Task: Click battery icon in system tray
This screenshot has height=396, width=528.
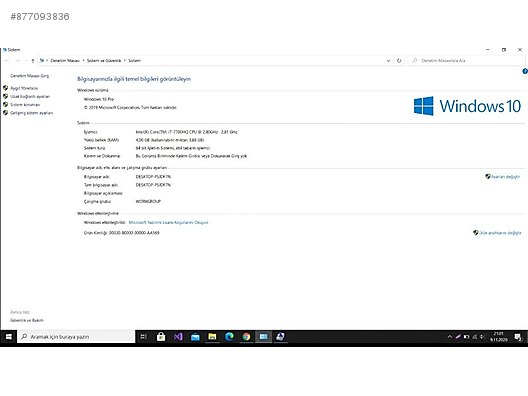Action: [x=466, y=336]
